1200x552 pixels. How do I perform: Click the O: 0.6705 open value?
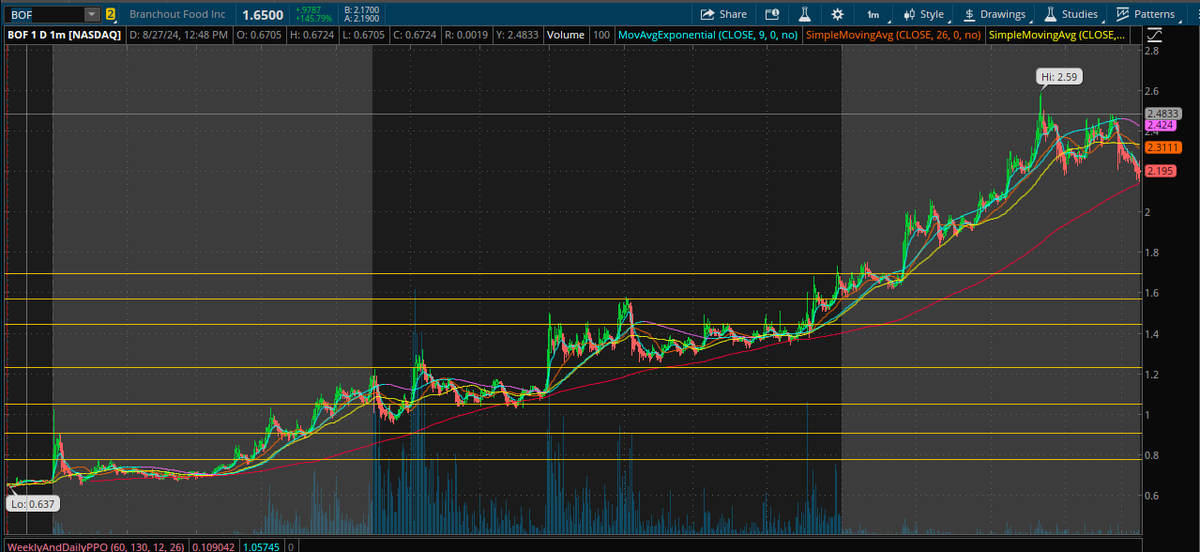point(259,34)
